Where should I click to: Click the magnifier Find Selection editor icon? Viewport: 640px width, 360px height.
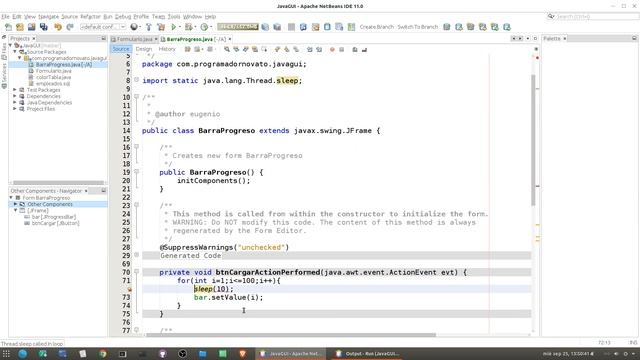227,49
